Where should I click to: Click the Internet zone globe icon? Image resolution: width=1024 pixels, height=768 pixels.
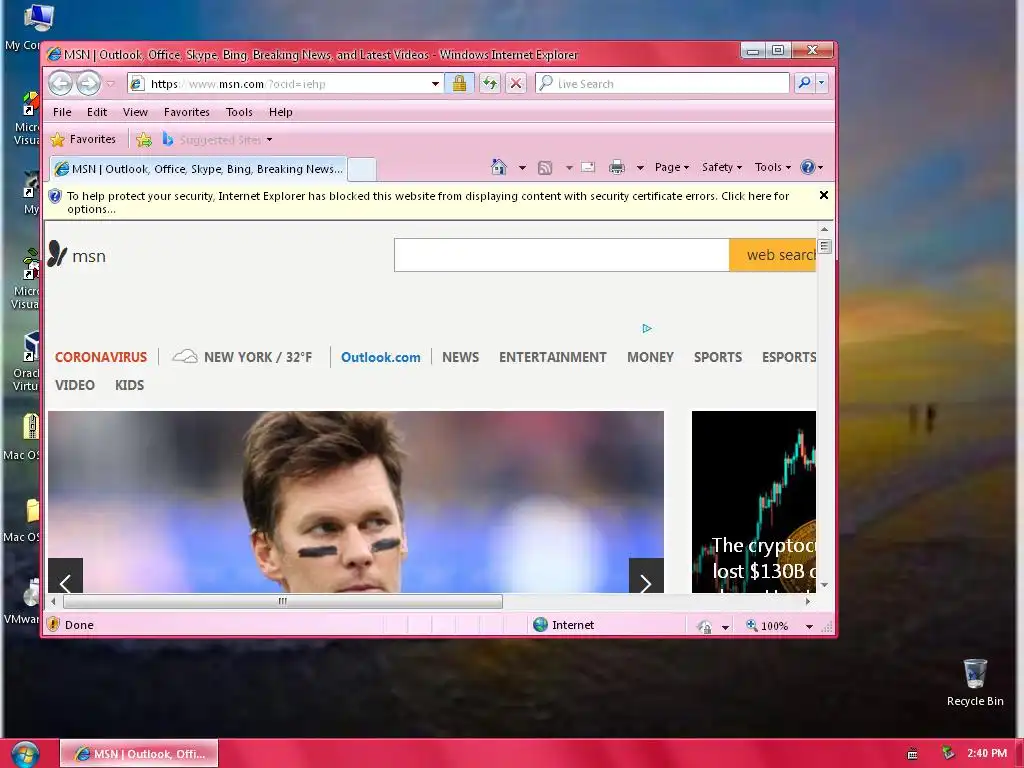point(540,625)
